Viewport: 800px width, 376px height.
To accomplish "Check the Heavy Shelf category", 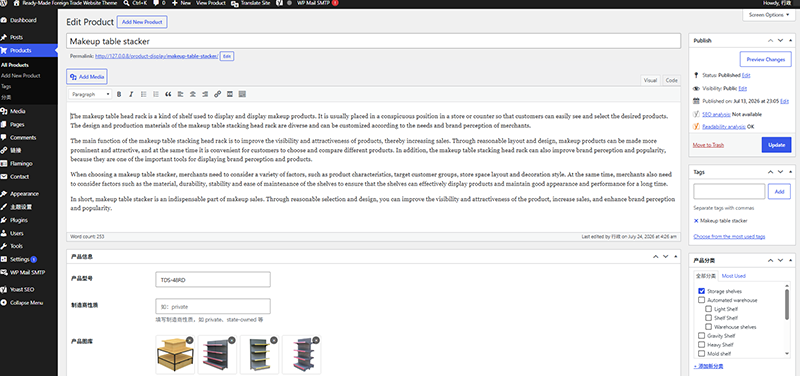I will (702, 345).
